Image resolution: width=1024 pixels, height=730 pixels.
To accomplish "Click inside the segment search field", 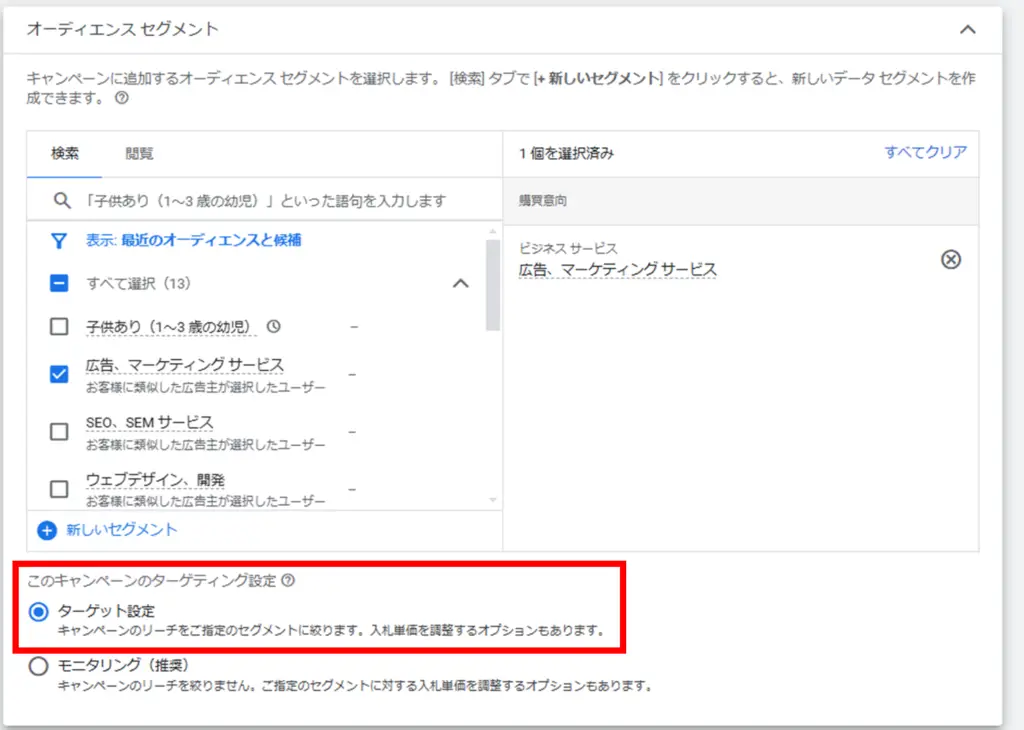I will tap(250, 199).
